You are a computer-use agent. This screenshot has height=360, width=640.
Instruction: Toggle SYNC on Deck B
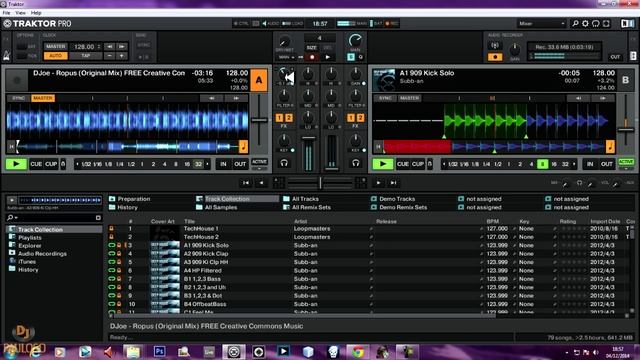[x=385, y=98]
